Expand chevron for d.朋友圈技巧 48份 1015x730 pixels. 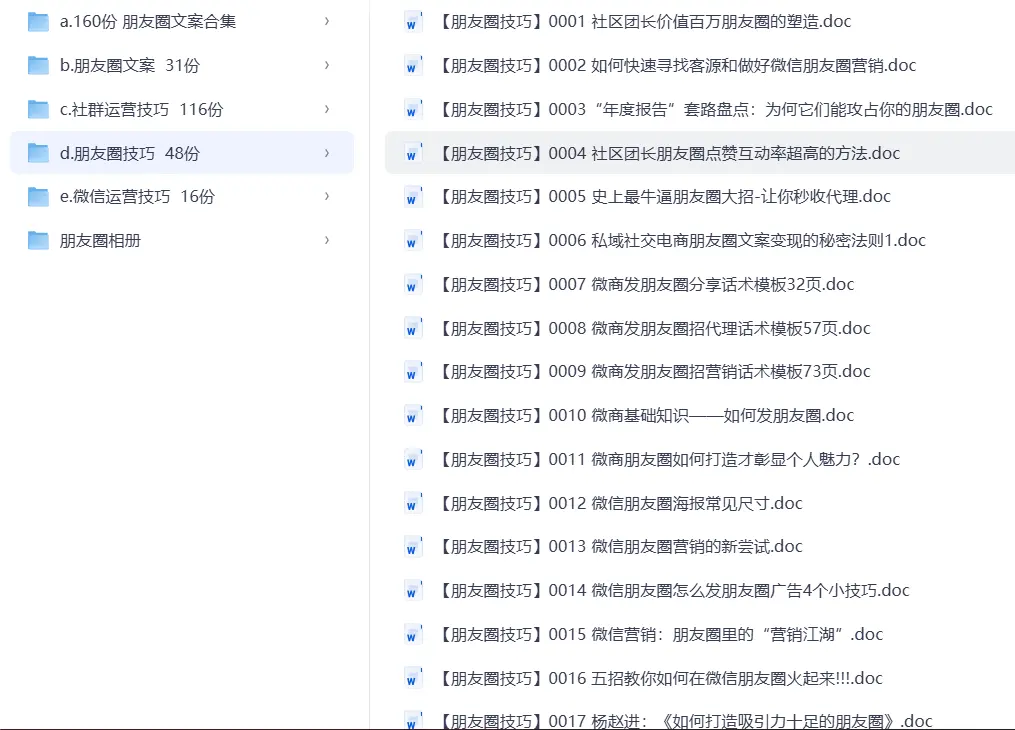coord(327,153)
